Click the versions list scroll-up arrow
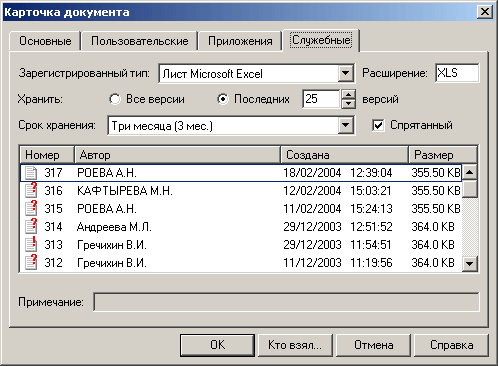The image size is (498, 366). 470,172
